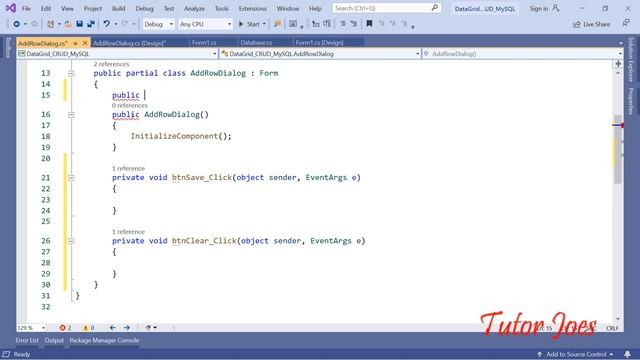
Task: Go to previous issue with left arrow
Action: pos(113,328)
